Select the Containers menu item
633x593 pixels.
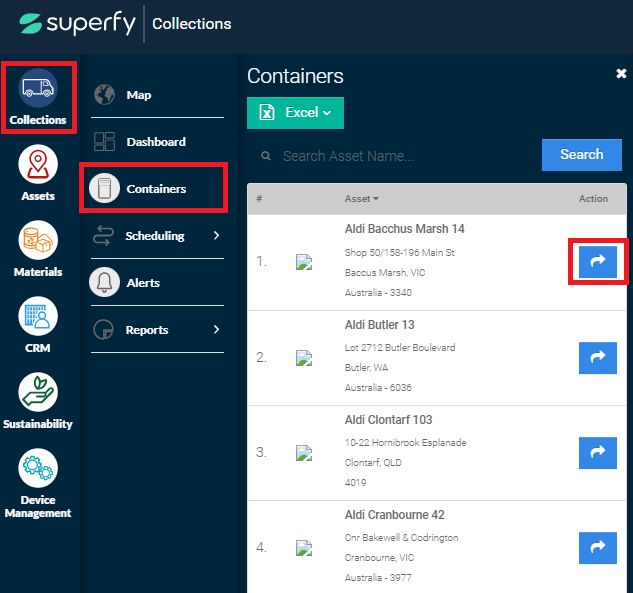tap(157, 189)
